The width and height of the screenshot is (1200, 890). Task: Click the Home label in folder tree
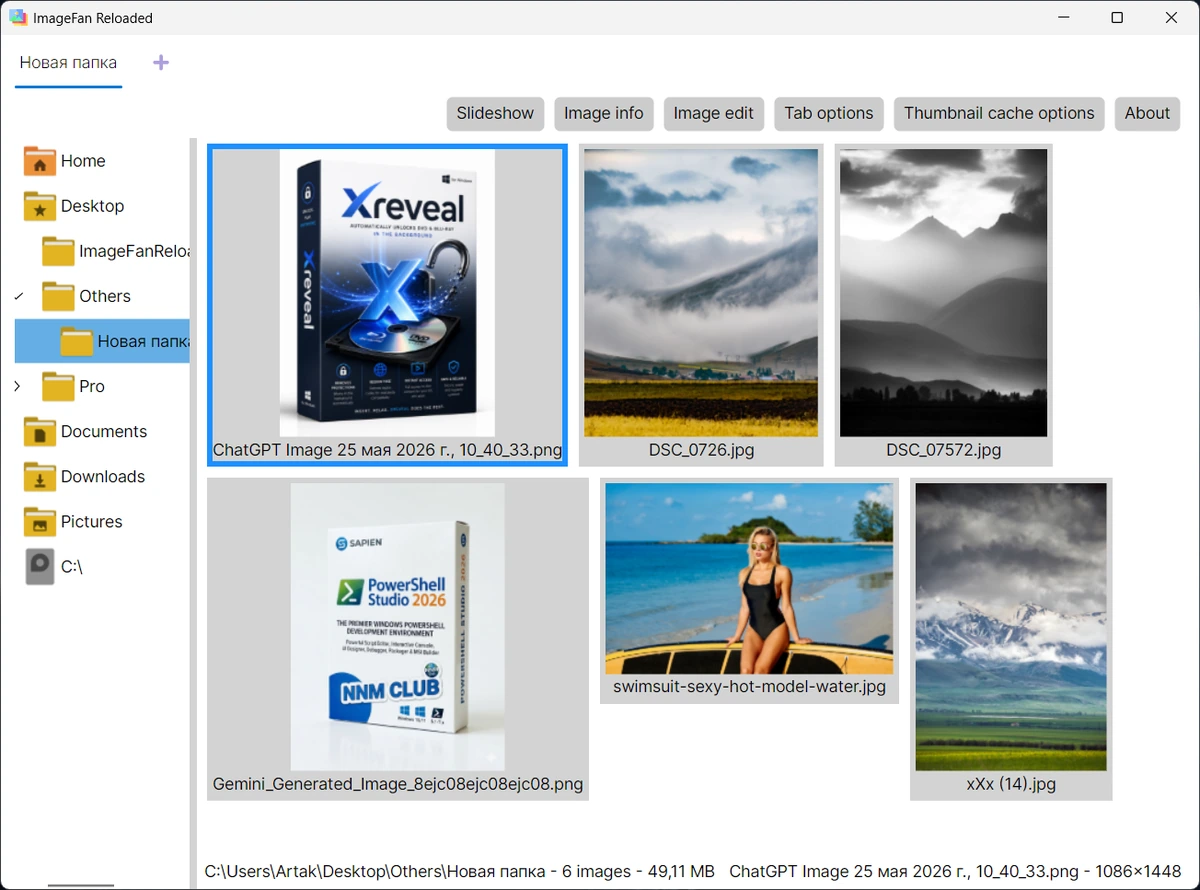[83, 161]
